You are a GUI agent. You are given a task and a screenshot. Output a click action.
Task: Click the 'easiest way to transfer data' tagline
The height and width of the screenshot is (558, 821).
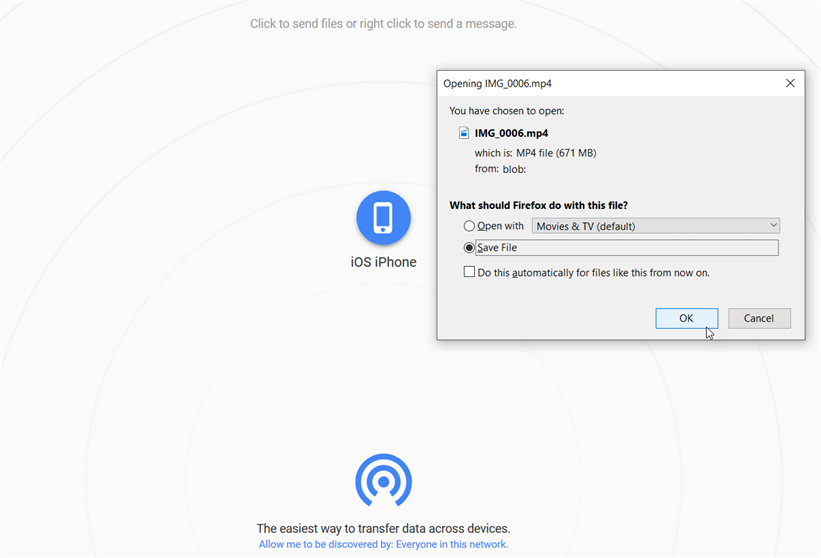(x=383, y=529)
